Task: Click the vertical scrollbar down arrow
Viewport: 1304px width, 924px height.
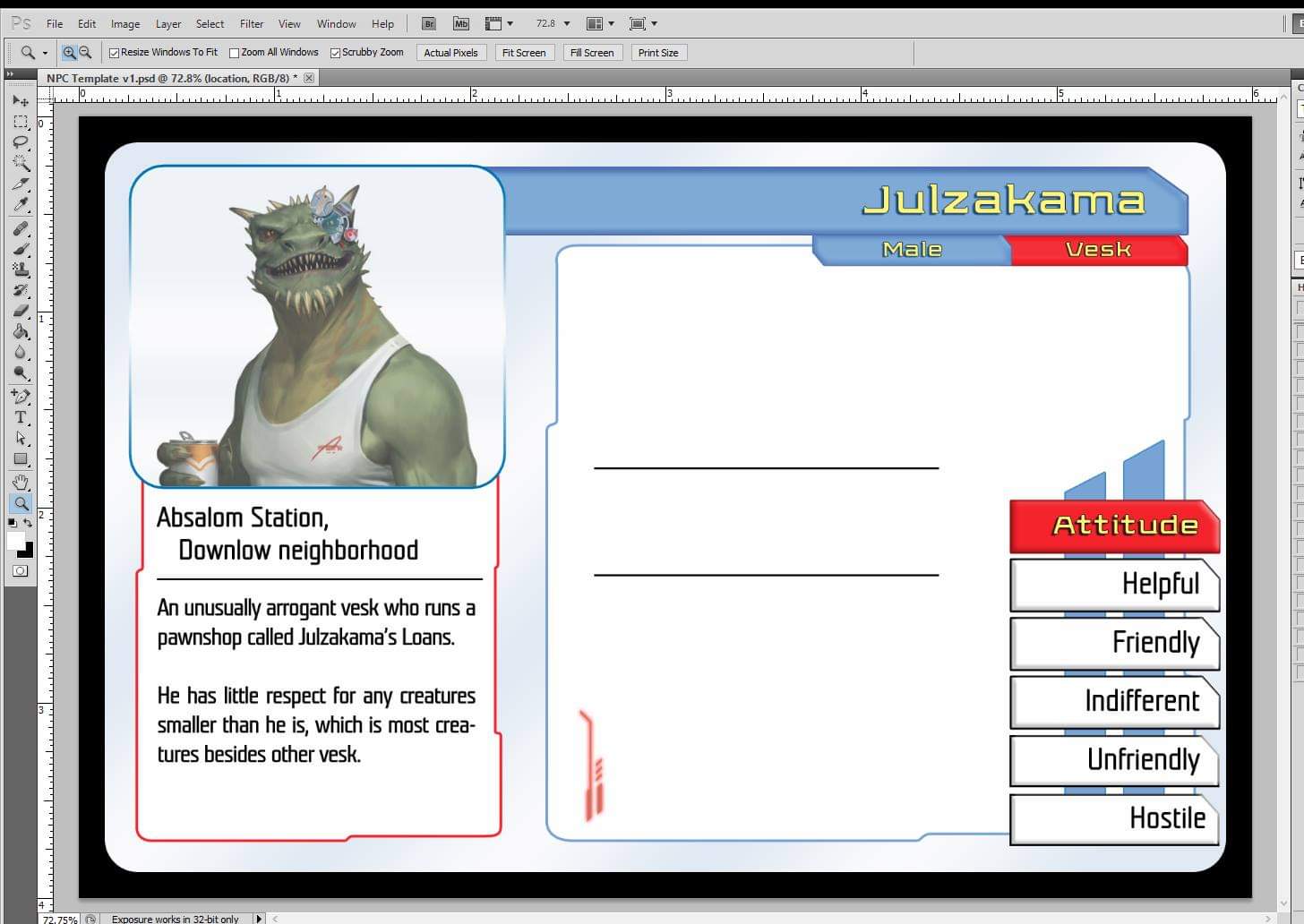Action: coord(1284,903)
